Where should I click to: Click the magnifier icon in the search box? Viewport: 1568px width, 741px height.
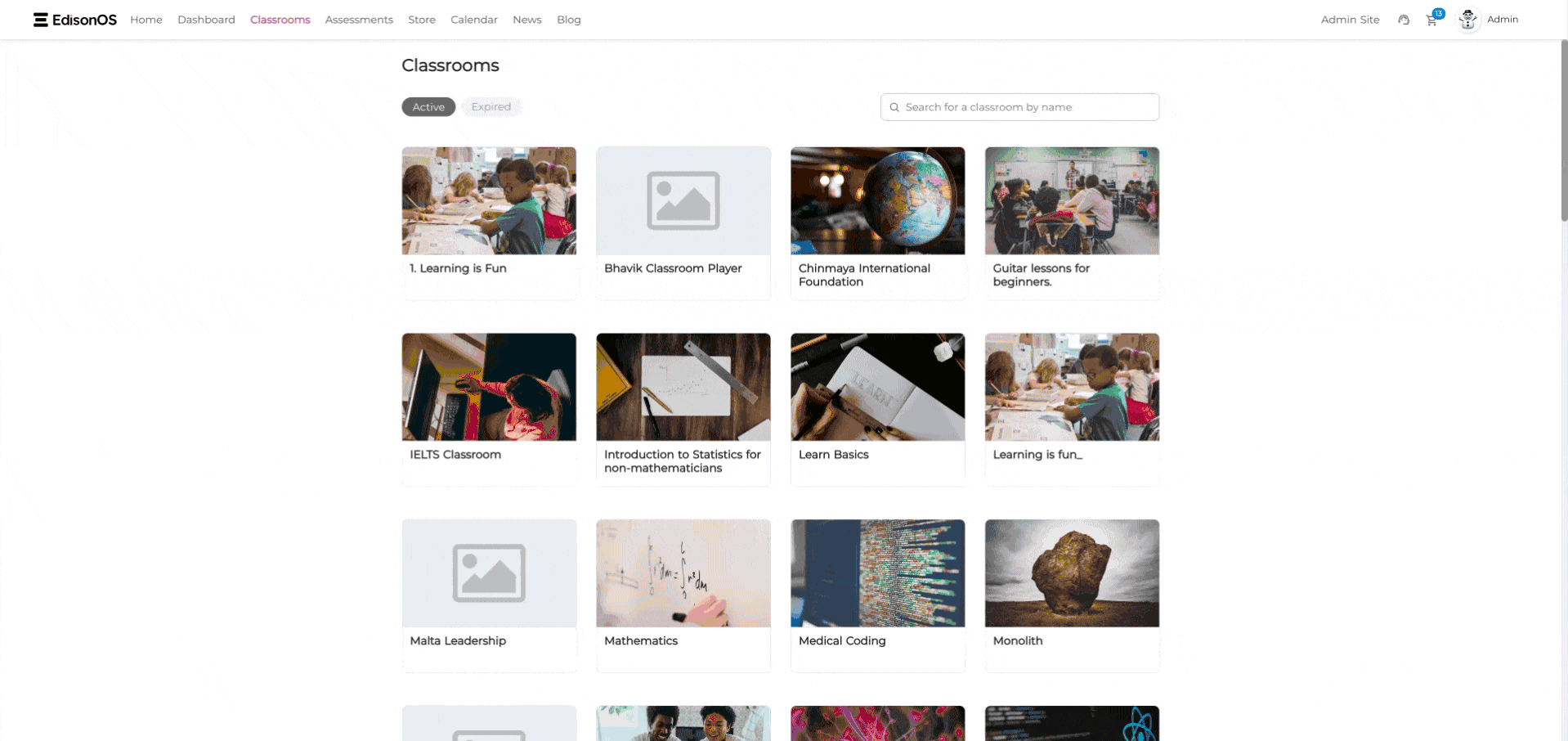894,107
